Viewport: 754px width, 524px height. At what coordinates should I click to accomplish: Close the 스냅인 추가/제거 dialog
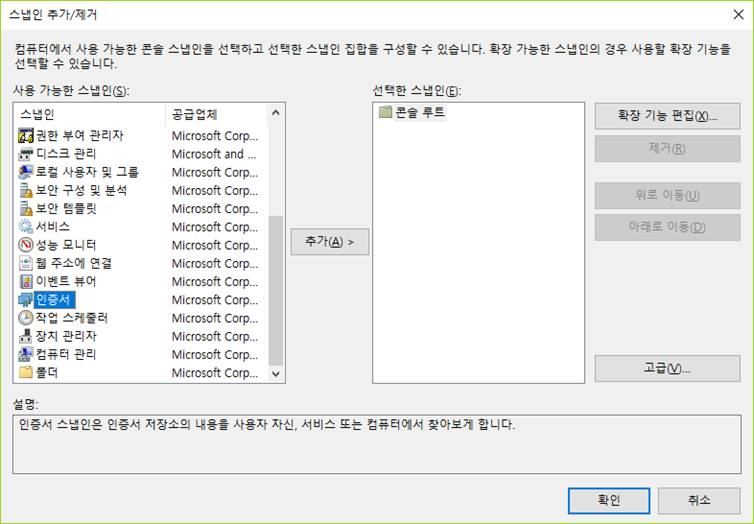pos(738,14)
